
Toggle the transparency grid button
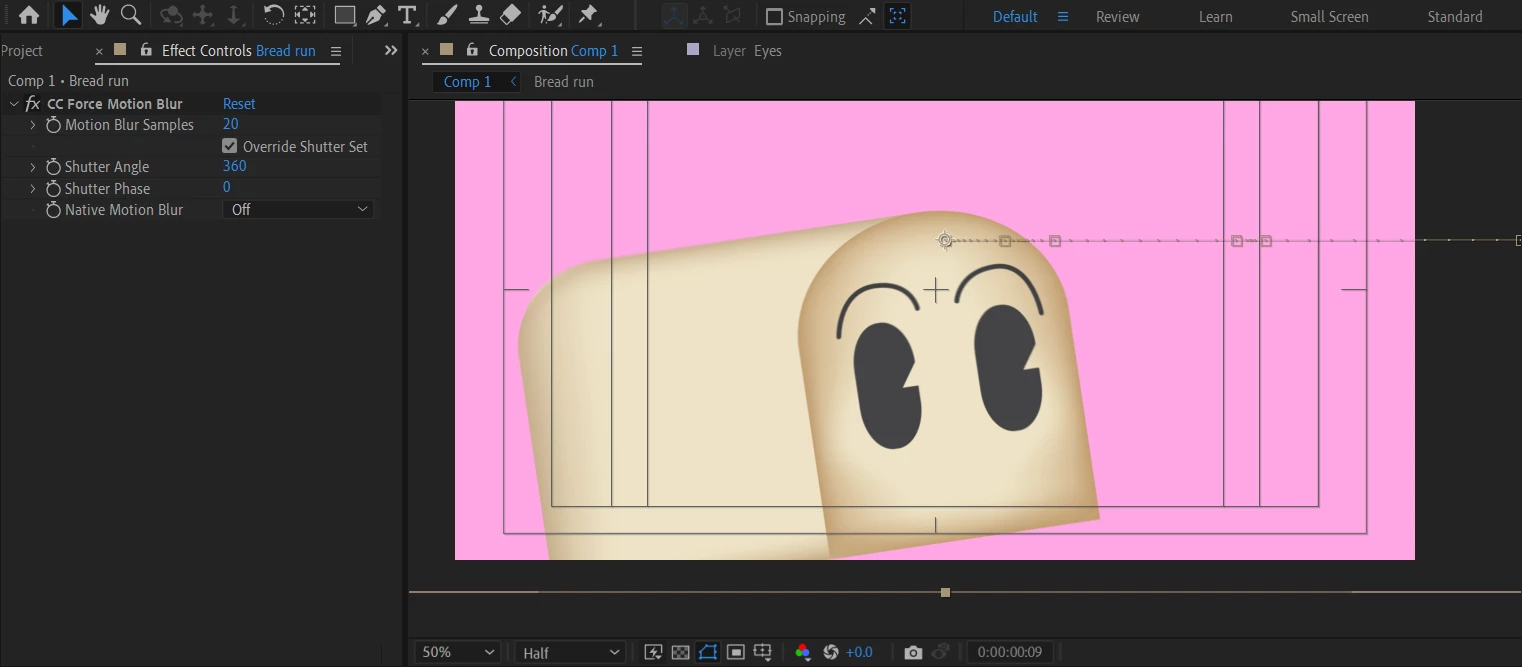(x=680, y=652)
